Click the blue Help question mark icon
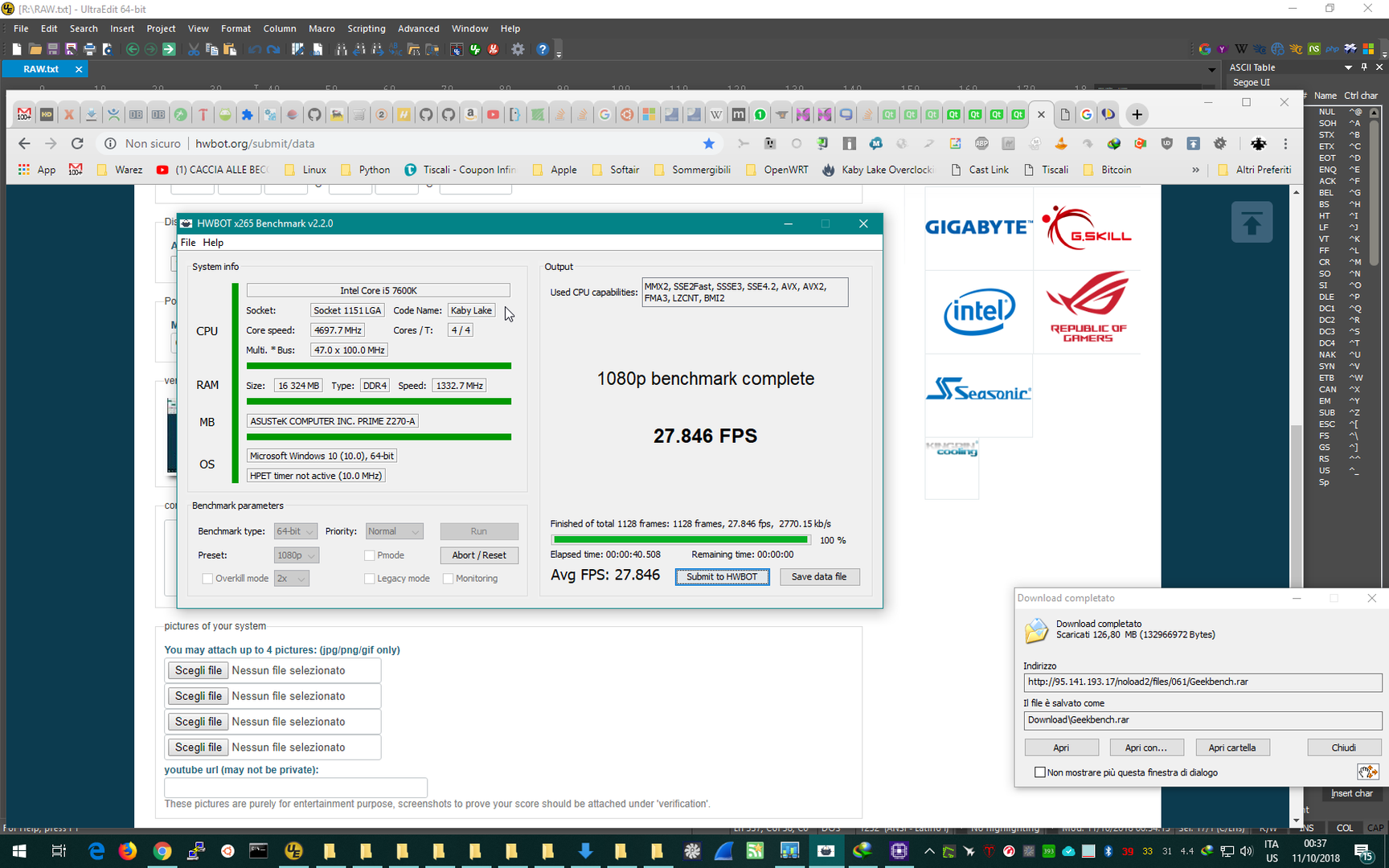Screen dimensions: 1389x868 (543, 49)
